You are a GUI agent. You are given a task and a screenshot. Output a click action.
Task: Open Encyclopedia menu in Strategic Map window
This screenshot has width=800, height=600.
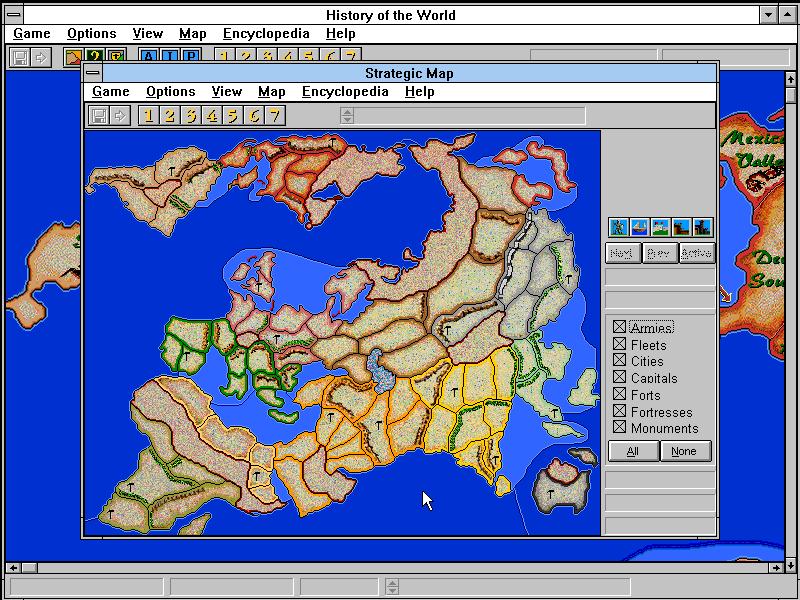345,92
